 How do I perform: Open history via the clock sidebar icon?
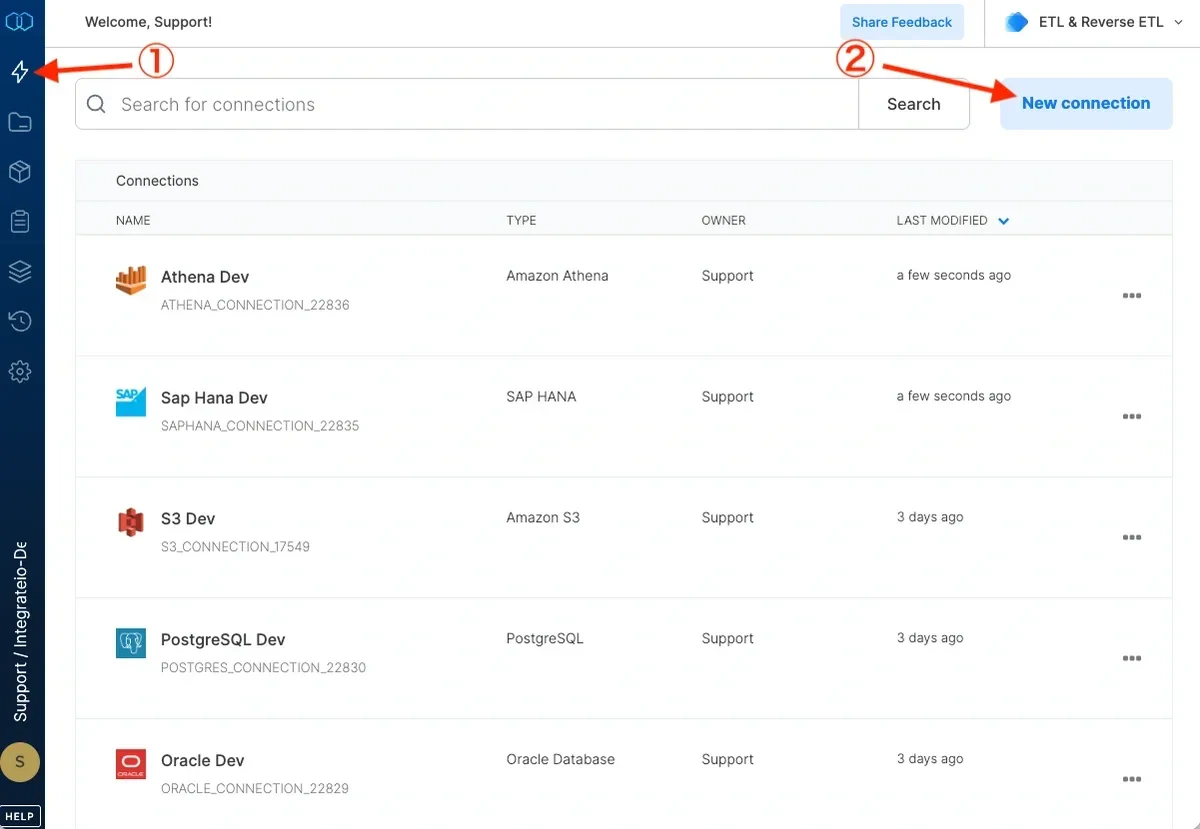pos(21,321)
